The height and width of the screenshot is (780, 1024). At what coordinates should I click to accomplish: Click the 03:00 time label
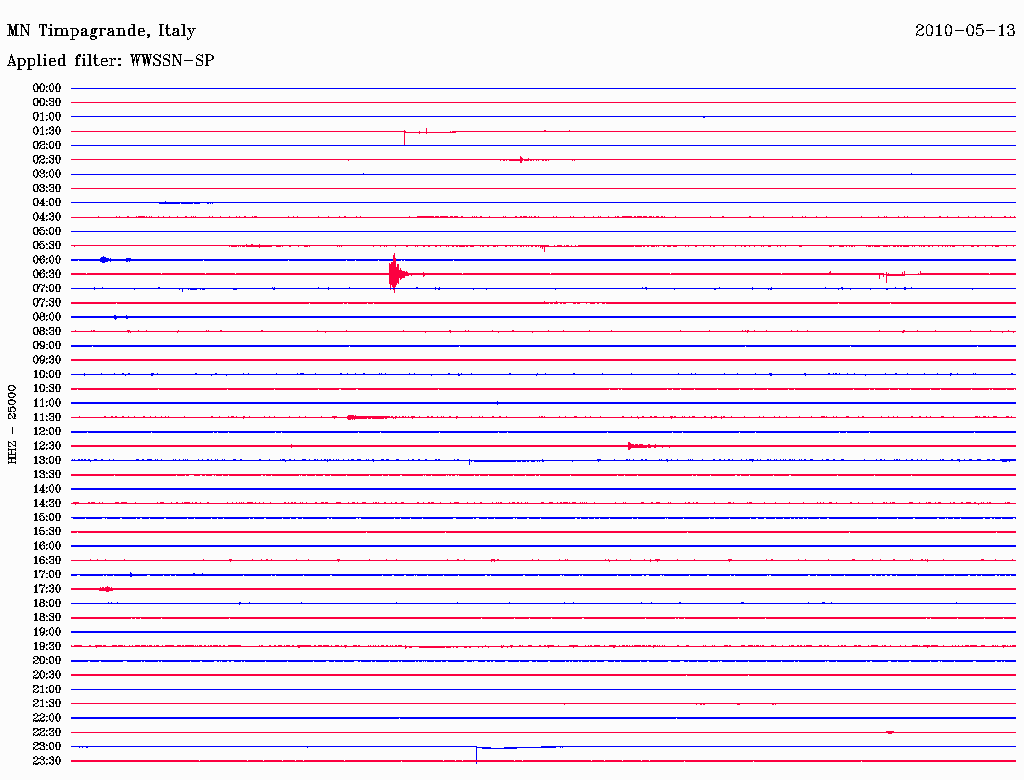click(x=47, y=174)
